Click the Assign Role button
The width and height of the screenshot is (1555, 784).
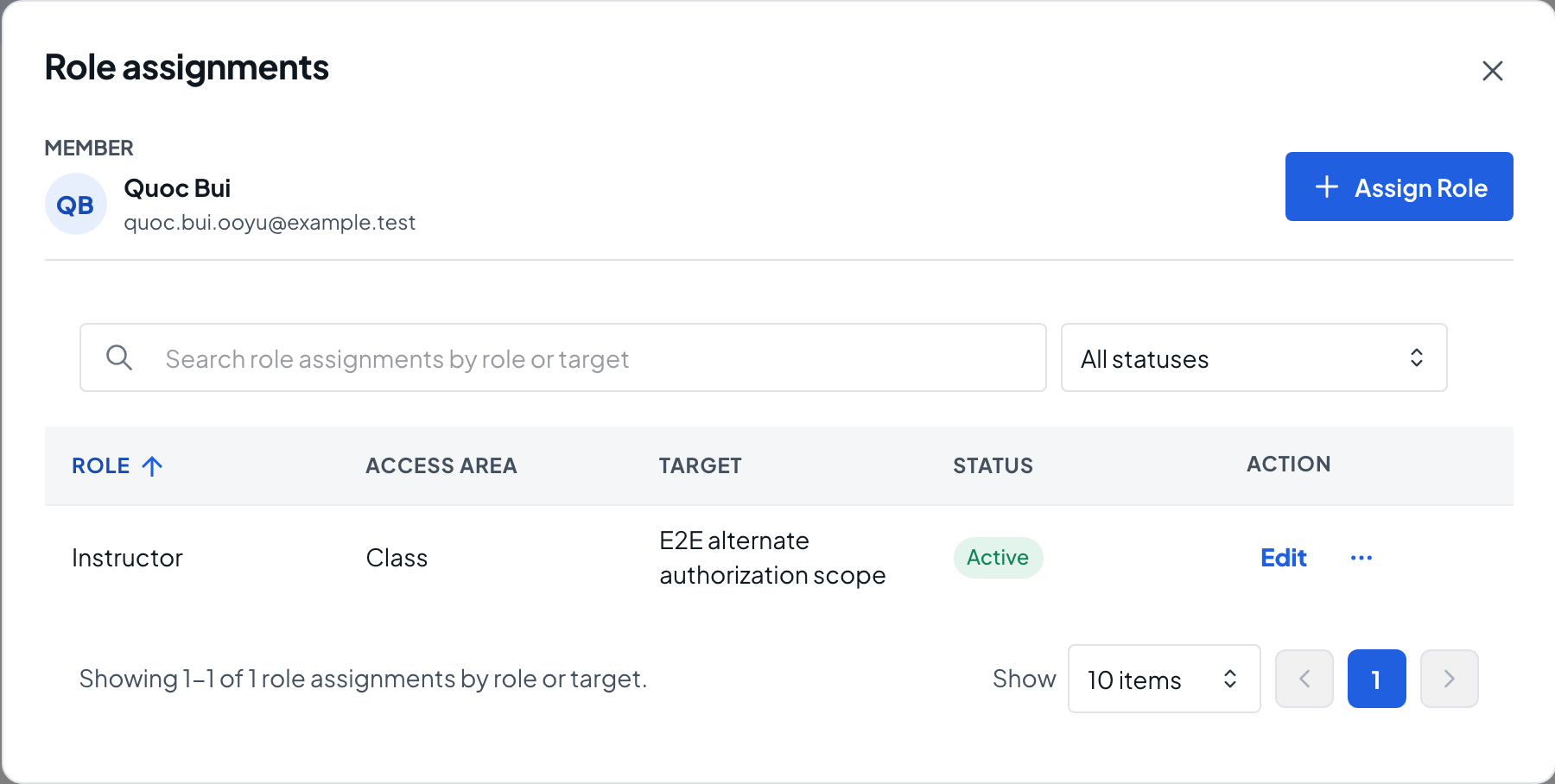(x=1399, y=187)
